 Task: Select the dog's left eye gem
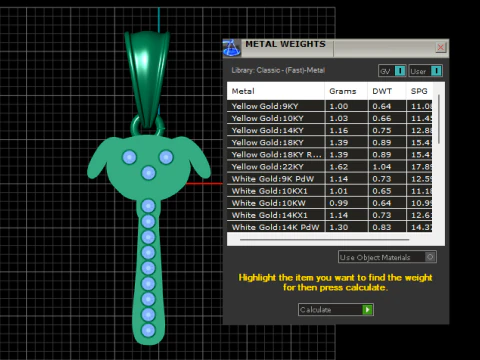(x=129, y=157)
